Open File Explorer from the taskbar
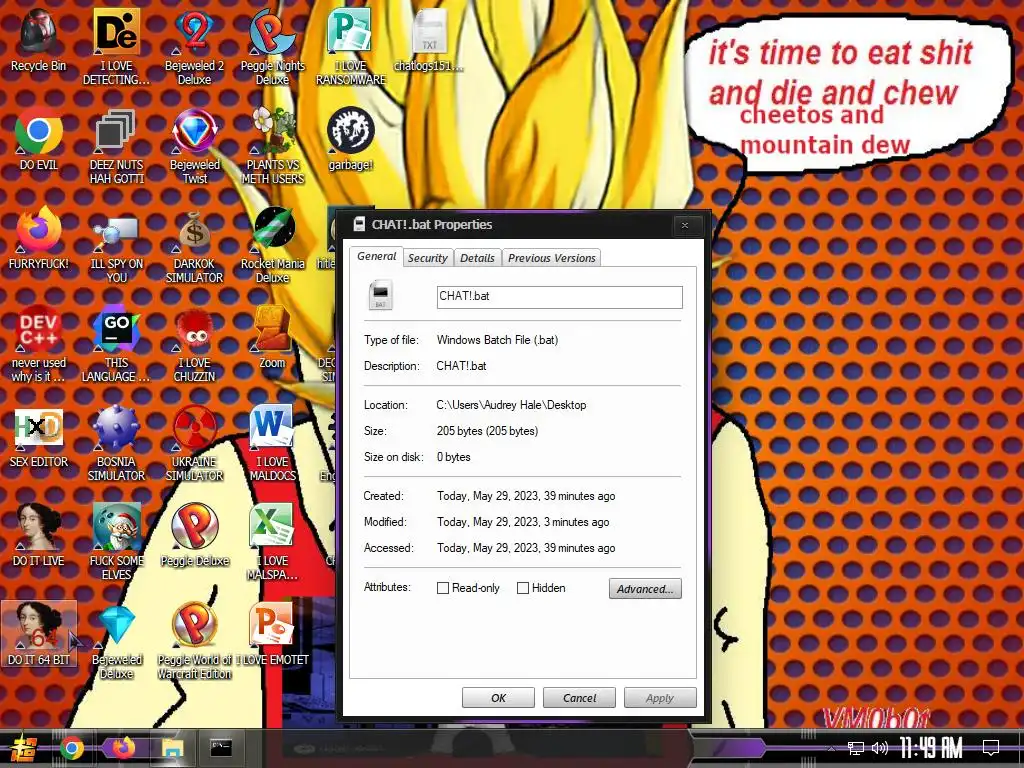 [172, 748]
